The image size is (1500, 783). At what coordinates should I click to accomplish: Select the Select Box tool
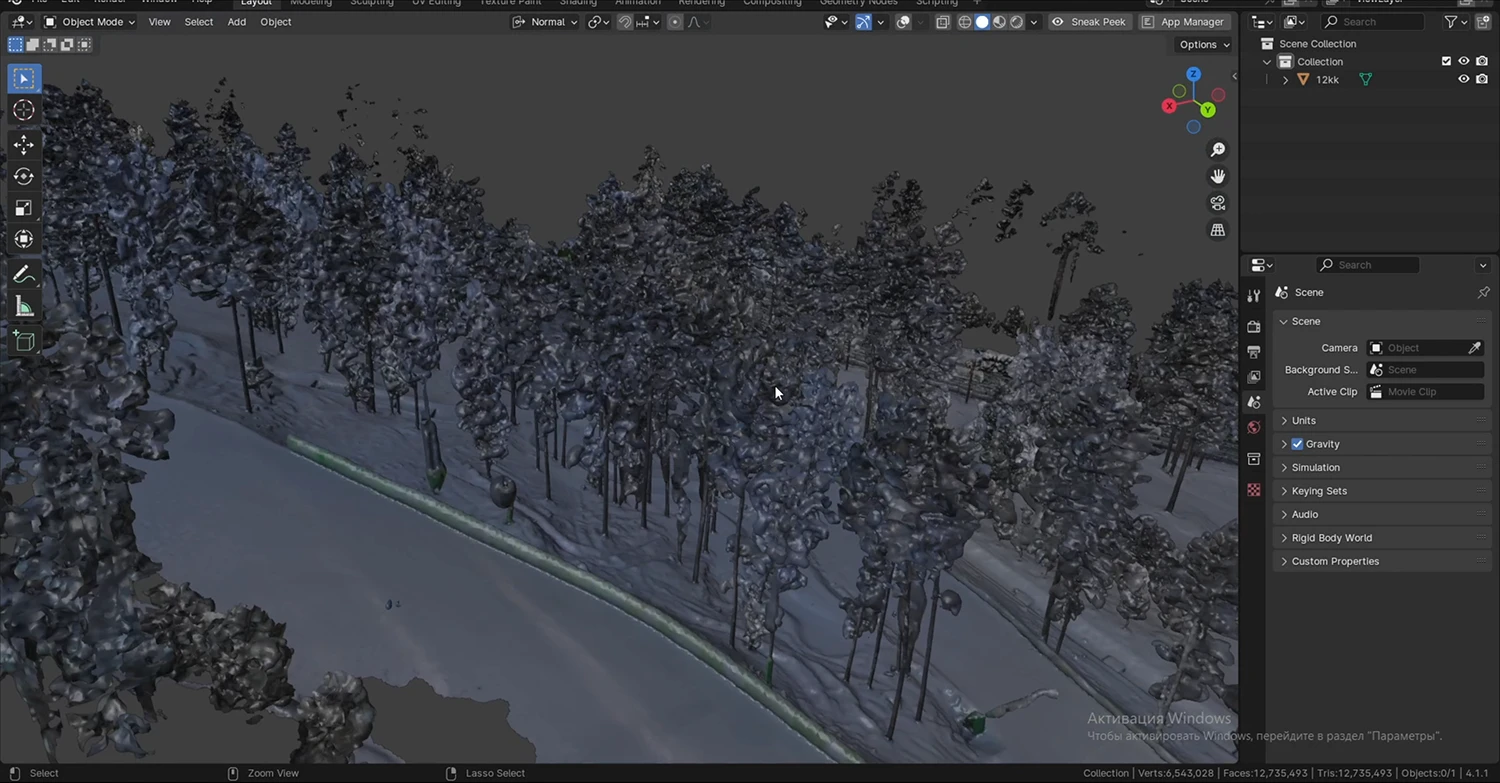[x=24, y=78]
